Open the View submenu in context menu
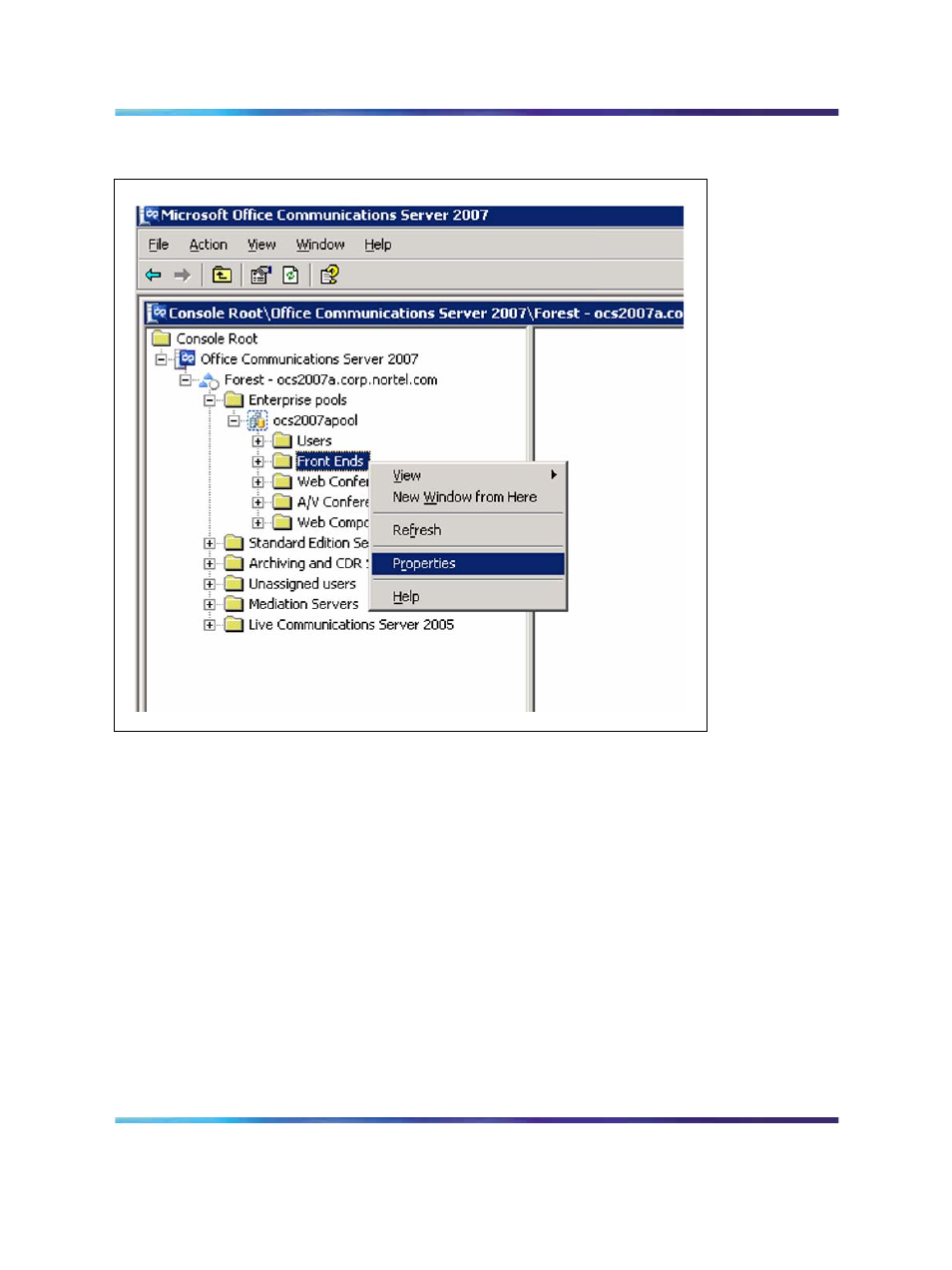The height and width of the screenshot is (1270, 952). point(468,476)
